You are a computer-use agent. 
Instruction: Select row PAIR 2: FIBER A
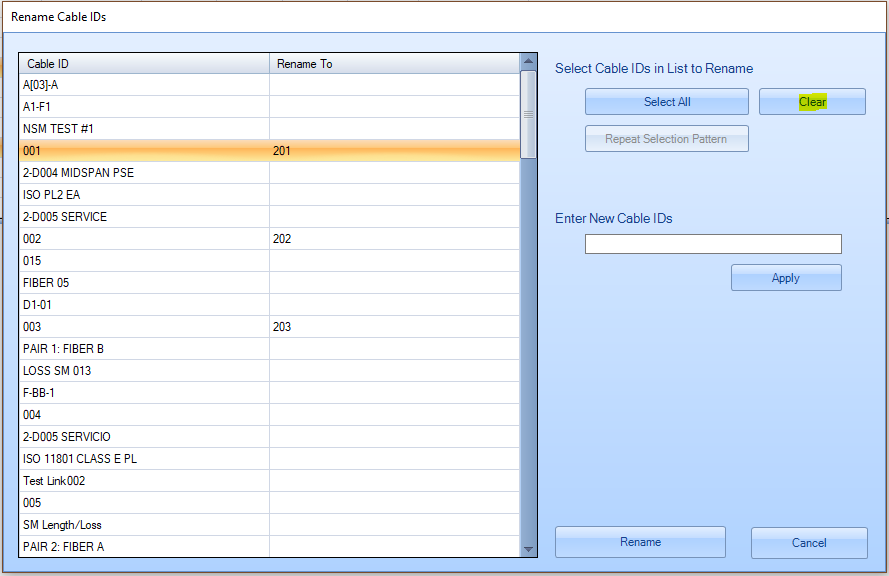(x=269, y=547)
